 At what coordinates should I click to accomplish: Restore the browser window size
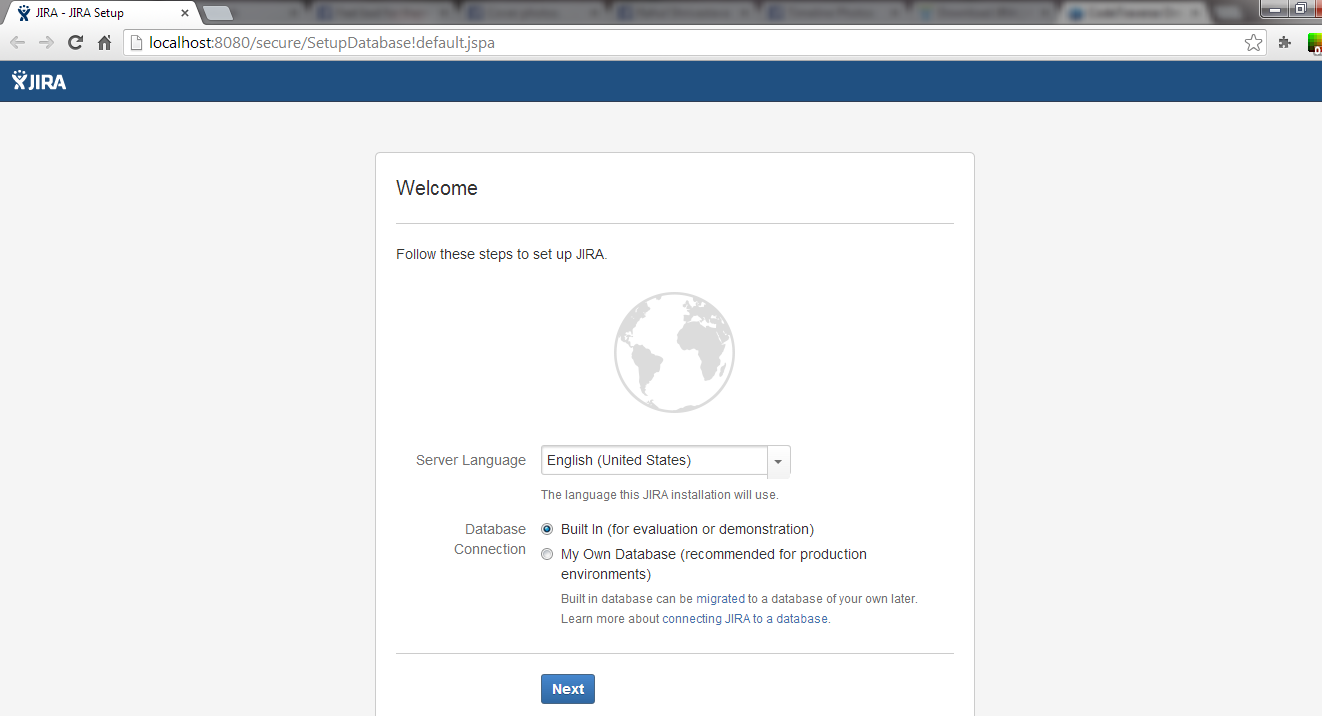click(x=1301, y=8)
